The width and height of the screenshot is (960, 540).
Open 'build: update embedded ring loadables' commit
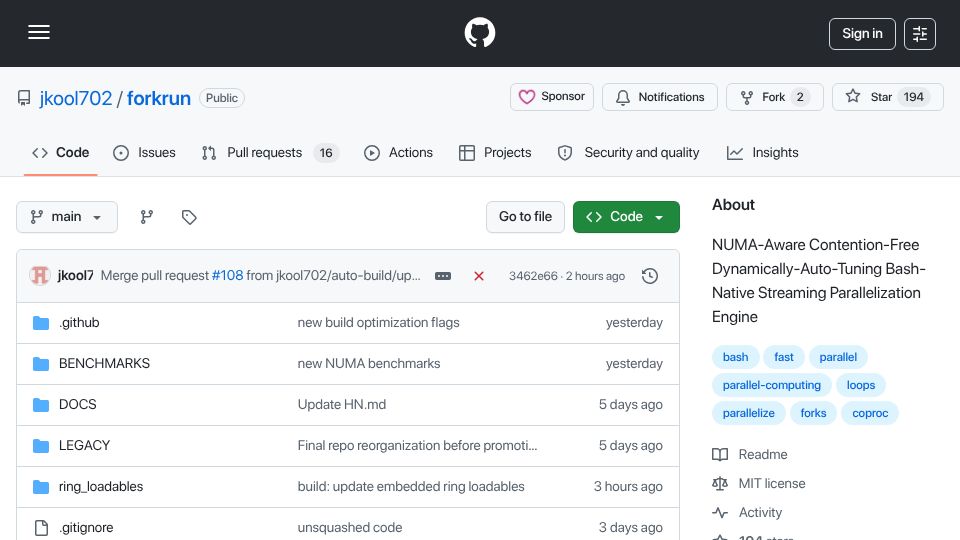411,487
